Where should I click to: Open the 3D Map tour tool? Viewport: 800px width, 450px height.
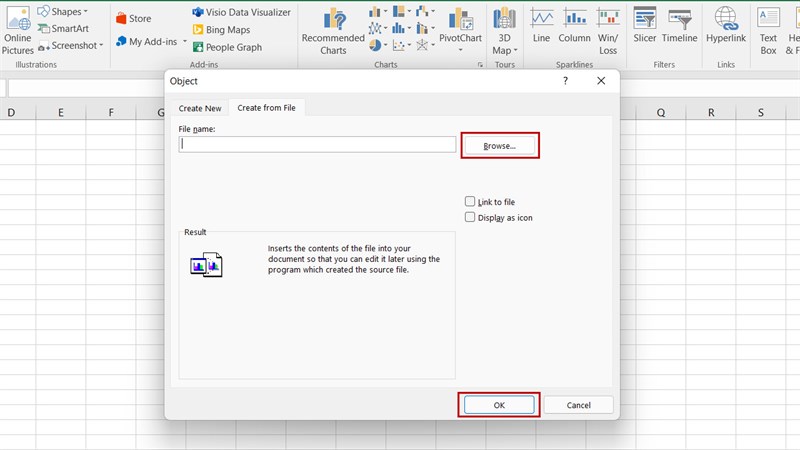[x=504, y=31]
